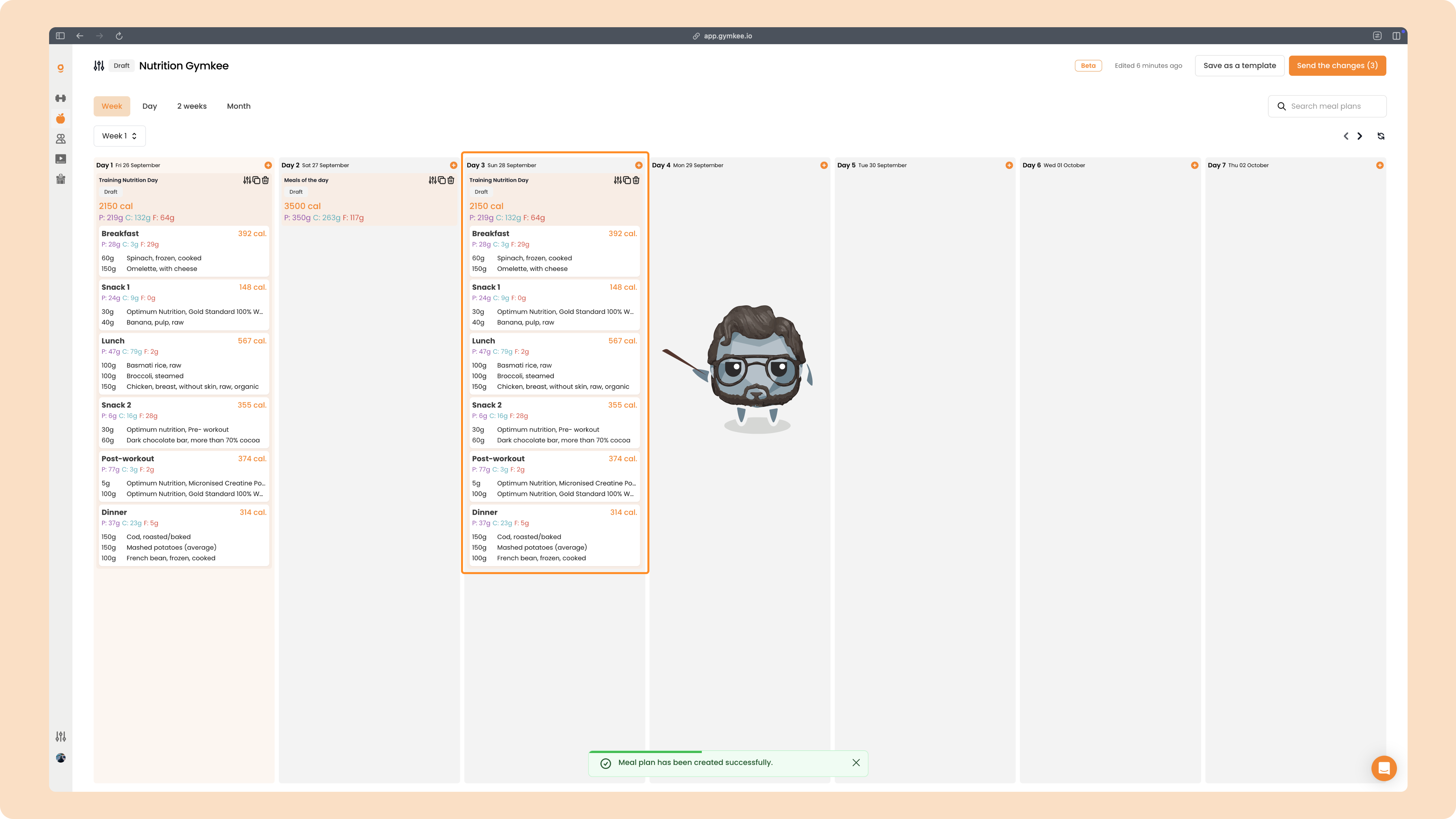Click the Gymkee logo in sidebar

pyautogui.click(x=60, y=68)
